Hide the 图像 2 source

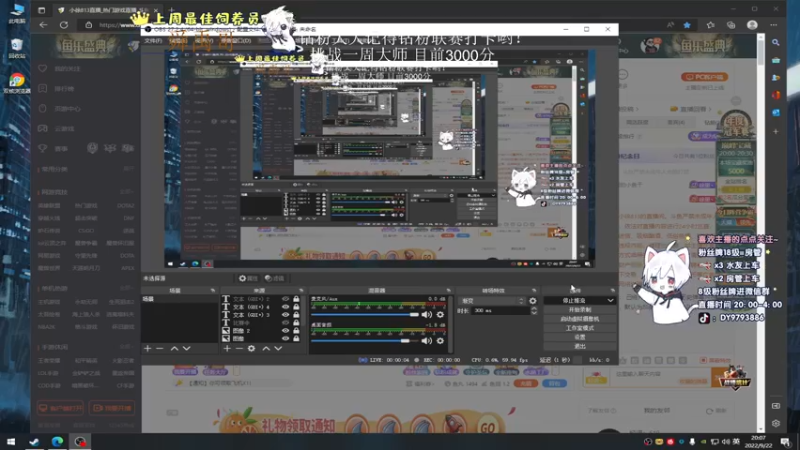pos(285,331)
